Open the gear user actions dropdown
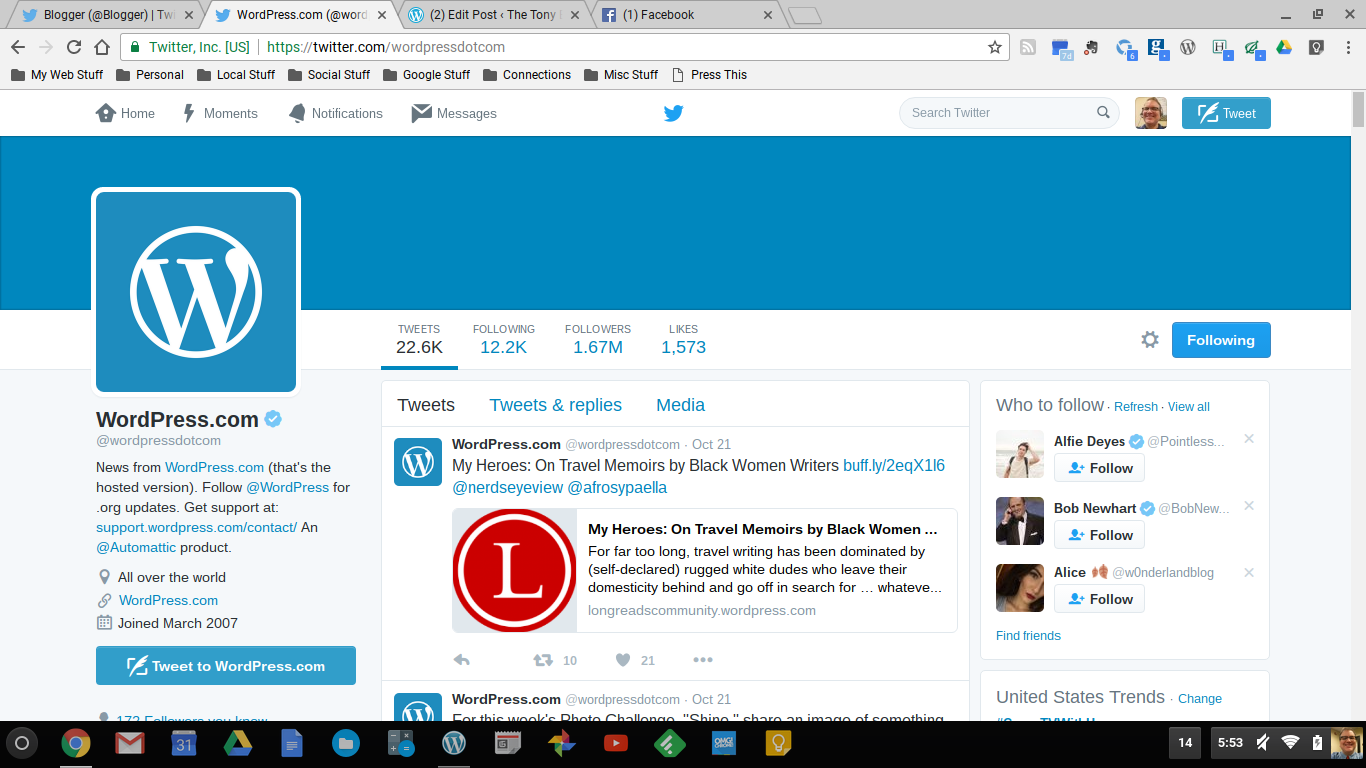The width and height of the screenshot is (1366, 768). (1150, 340)
